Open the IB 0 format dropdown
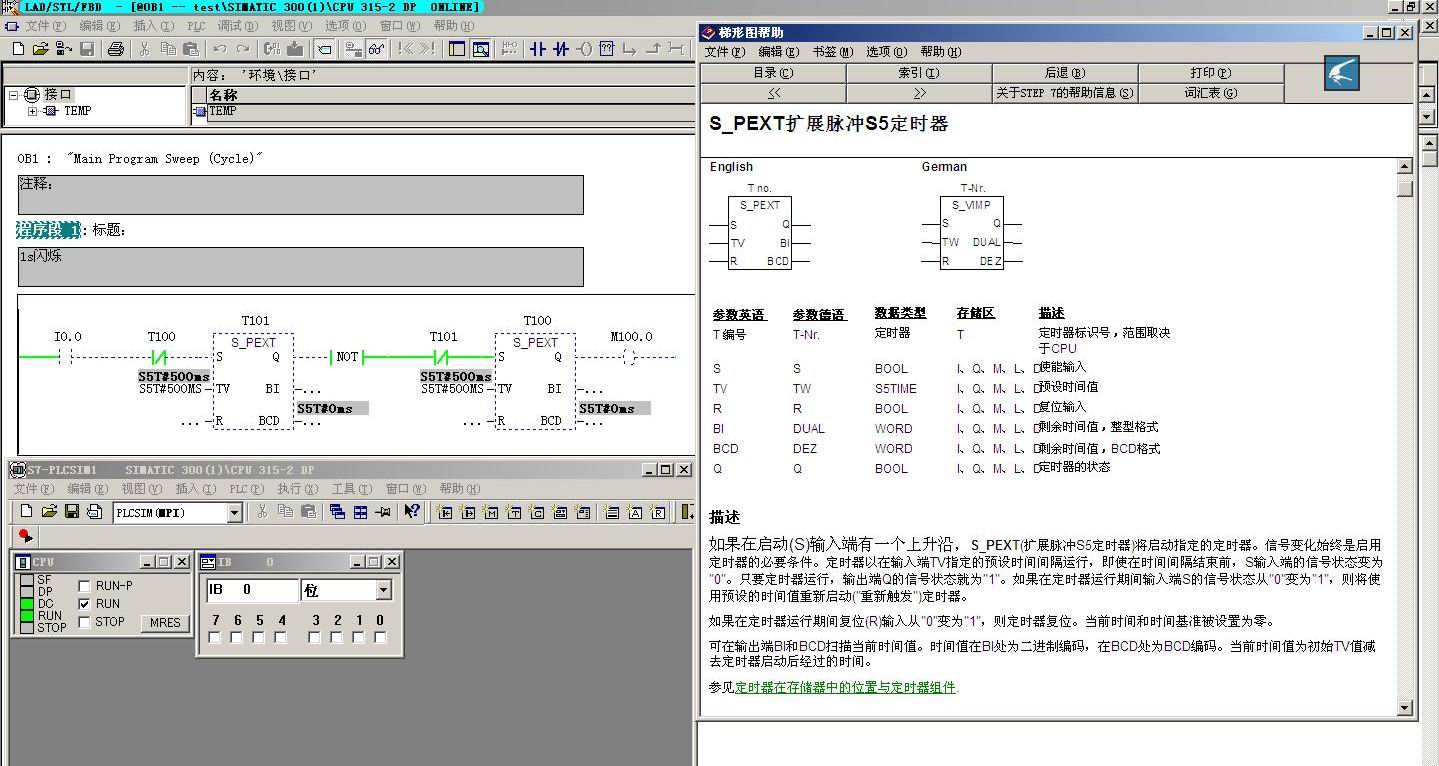The height and width of the screenshot is (766, 1439). point(383,591)
